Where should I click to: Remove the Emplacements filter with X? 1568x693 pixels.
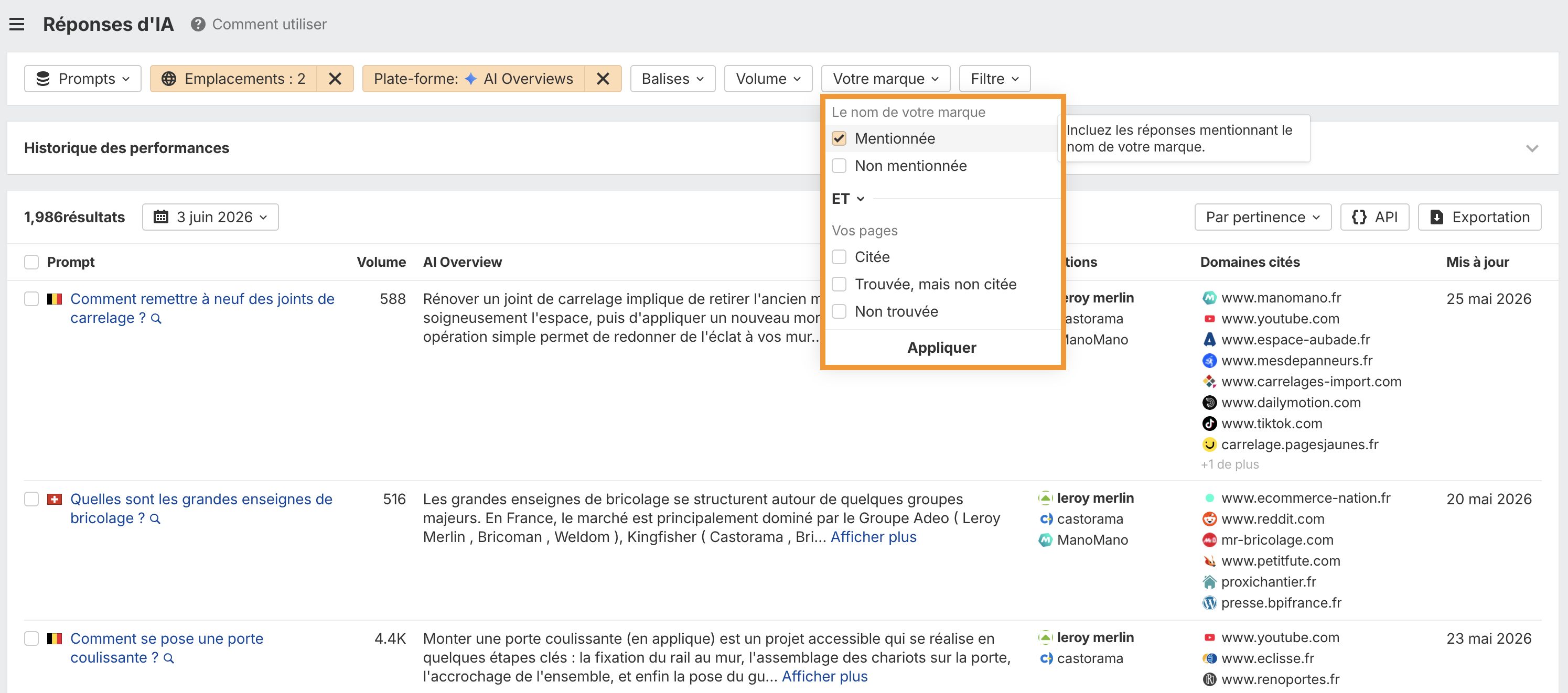[x=335, y=79]
